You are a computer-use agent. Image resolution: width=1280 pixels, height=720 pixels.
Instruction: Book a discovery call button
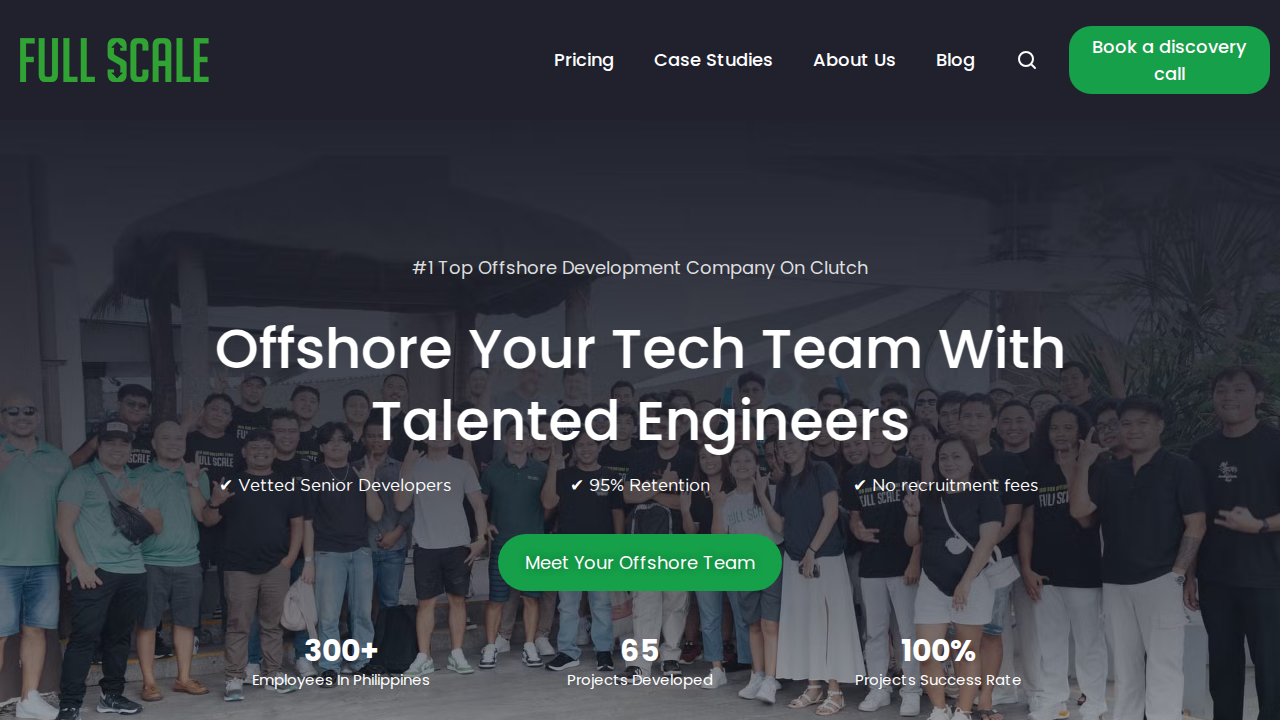[x=1169, y=60]
